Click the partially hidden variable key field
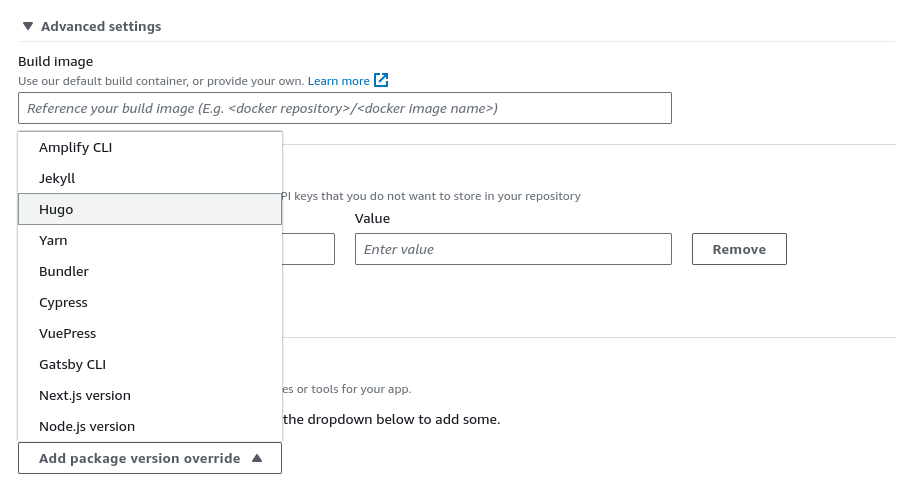This screenshot has width=912, height=494. [x=308, y=250]
